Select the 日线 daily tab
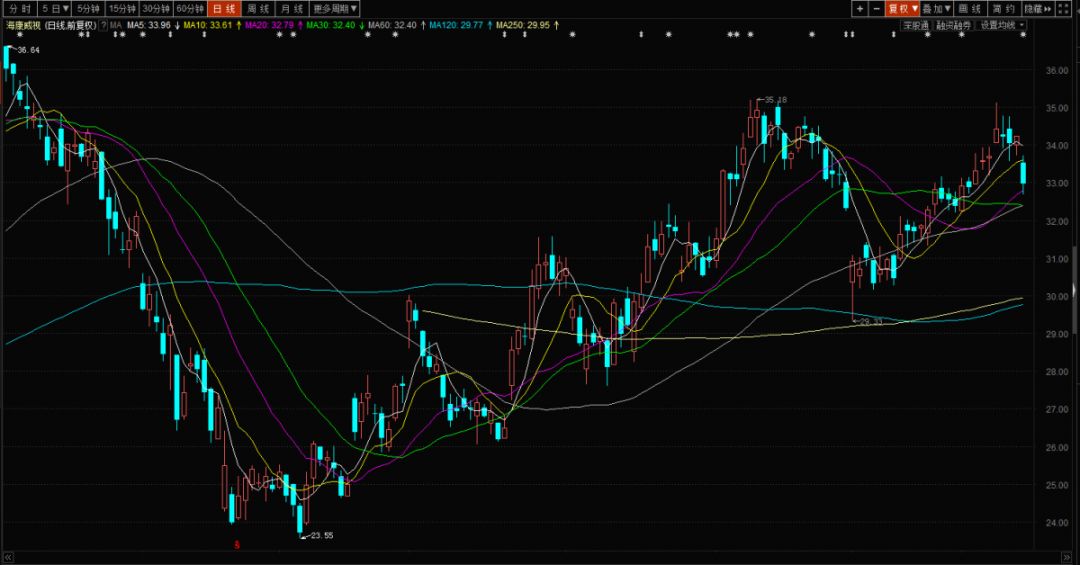This screenshot has height=565, width=1080. (x=224, y=9)
